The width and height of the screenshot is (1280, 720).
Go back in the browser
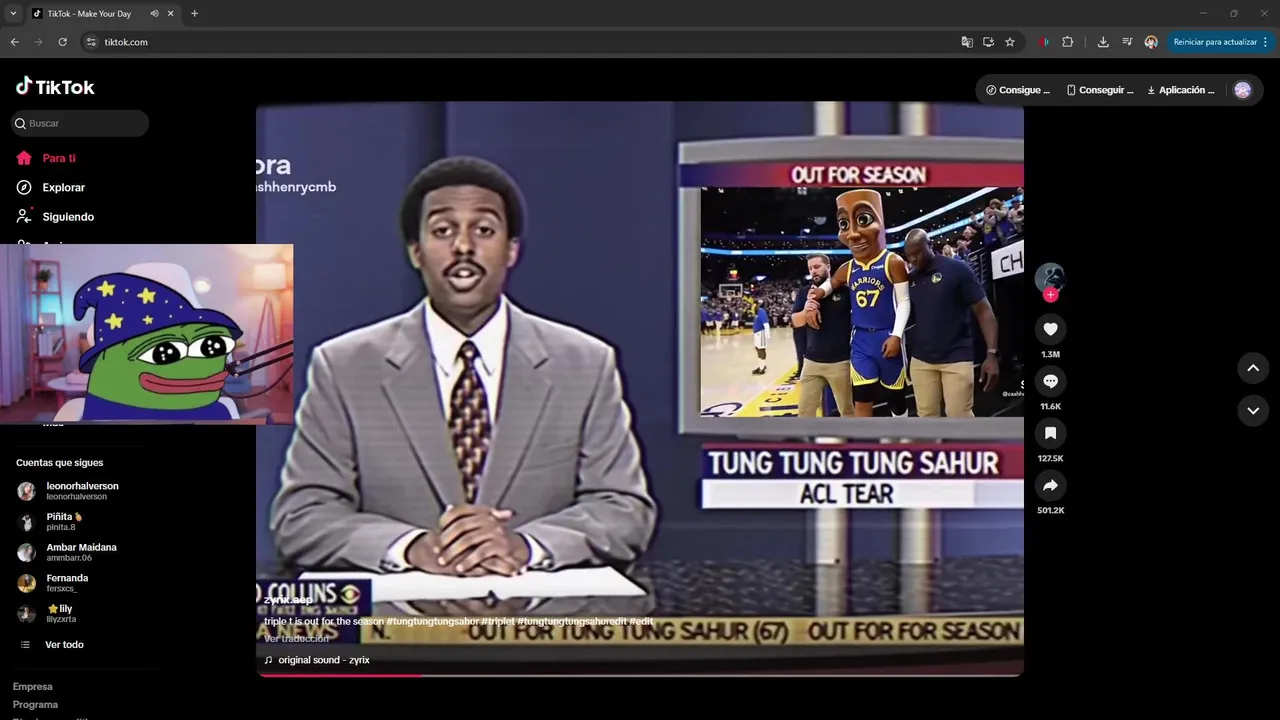(14, 42)
